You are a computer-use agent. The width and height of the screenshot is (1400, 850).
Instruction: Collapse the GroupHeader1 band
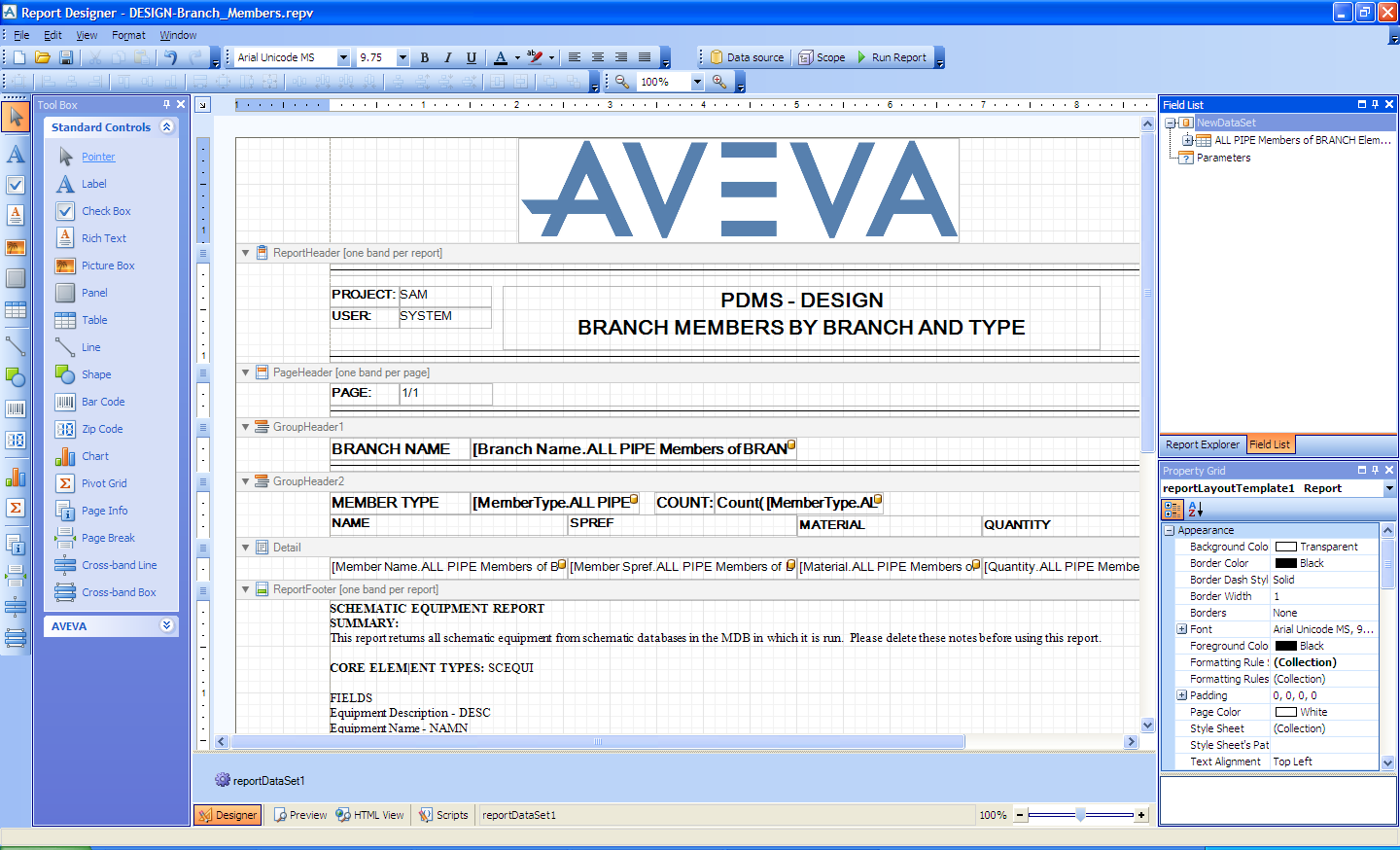(x=245, y=427)
